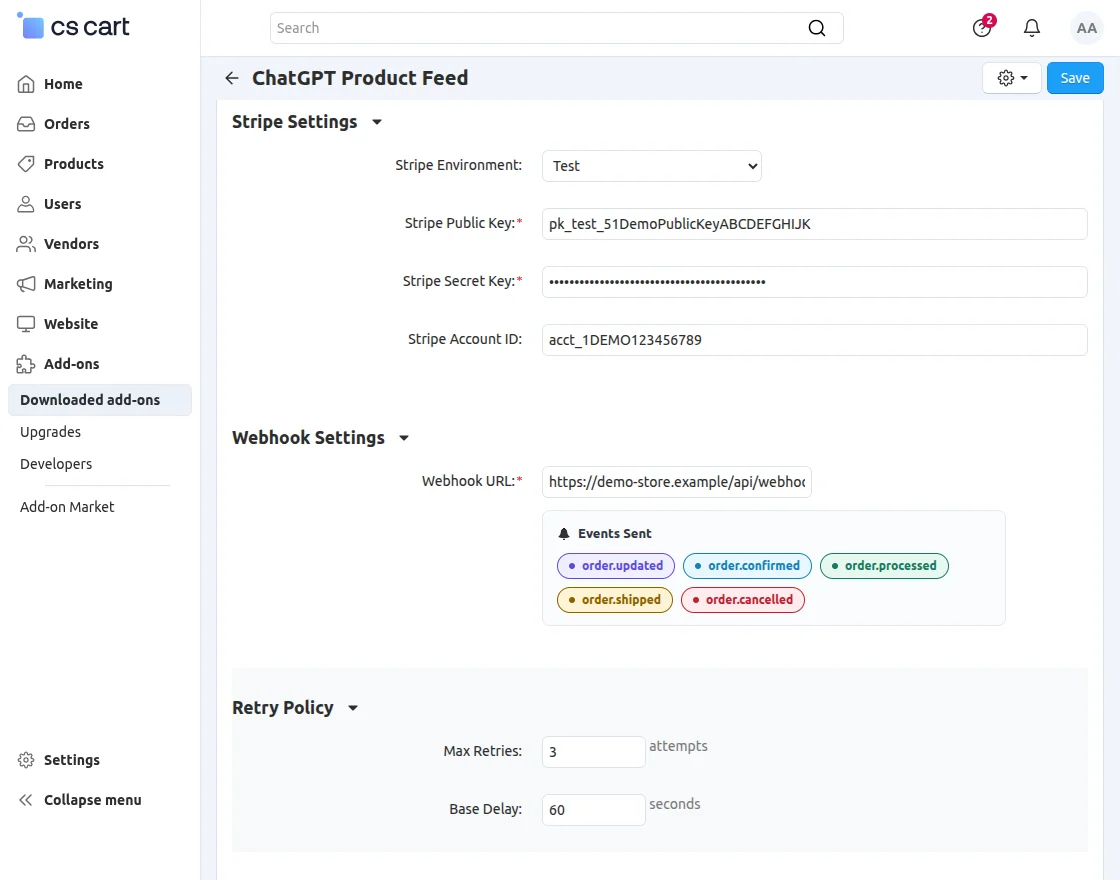Image resolution: width=1120 pixels, height=880 pixels.
Task: Open the notifications bell
Action: [1031, 28]
